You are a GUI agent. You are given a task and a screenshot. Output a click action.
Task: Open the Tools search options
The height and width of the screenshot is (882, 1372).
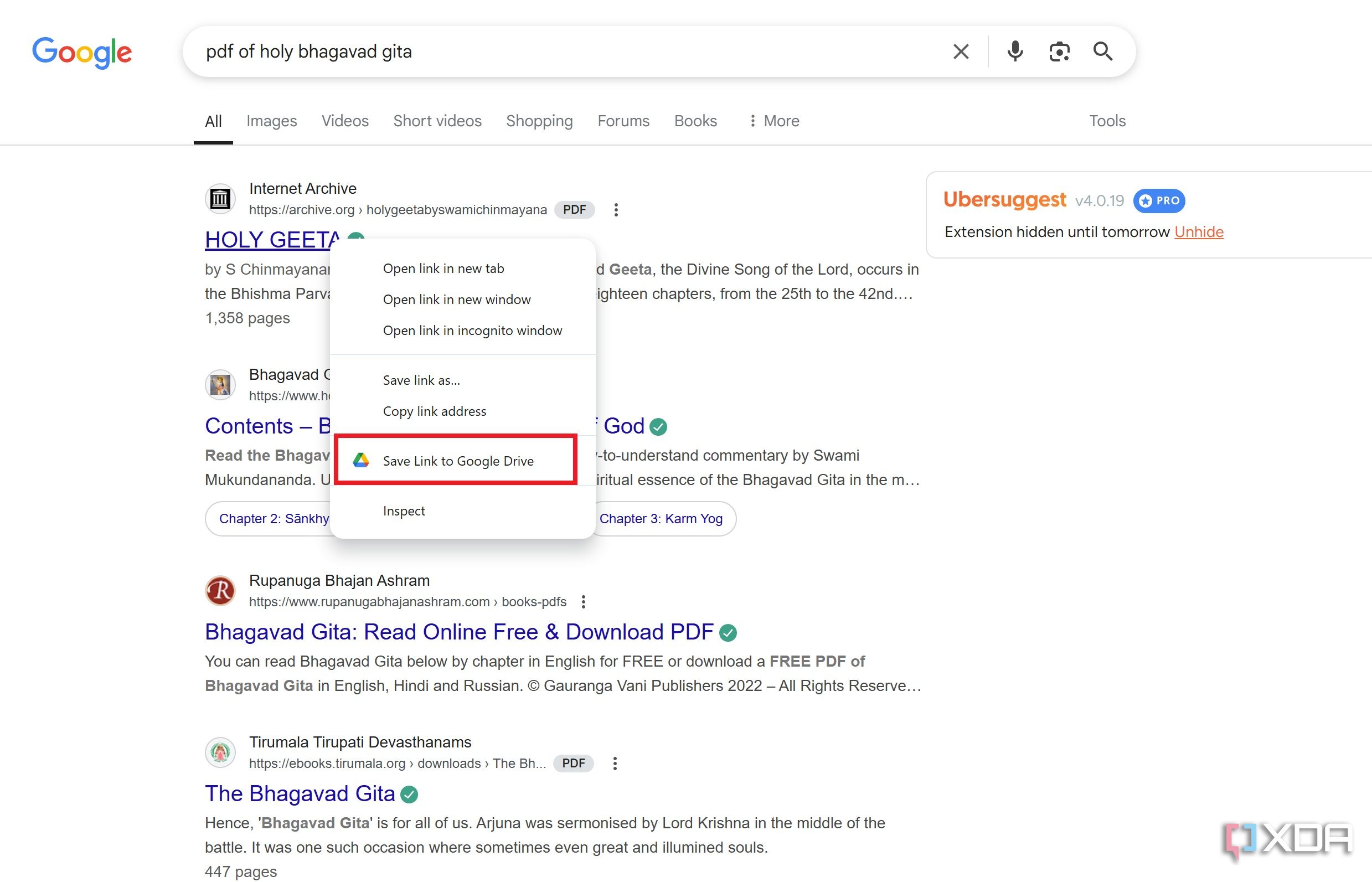pos(1107,121)
